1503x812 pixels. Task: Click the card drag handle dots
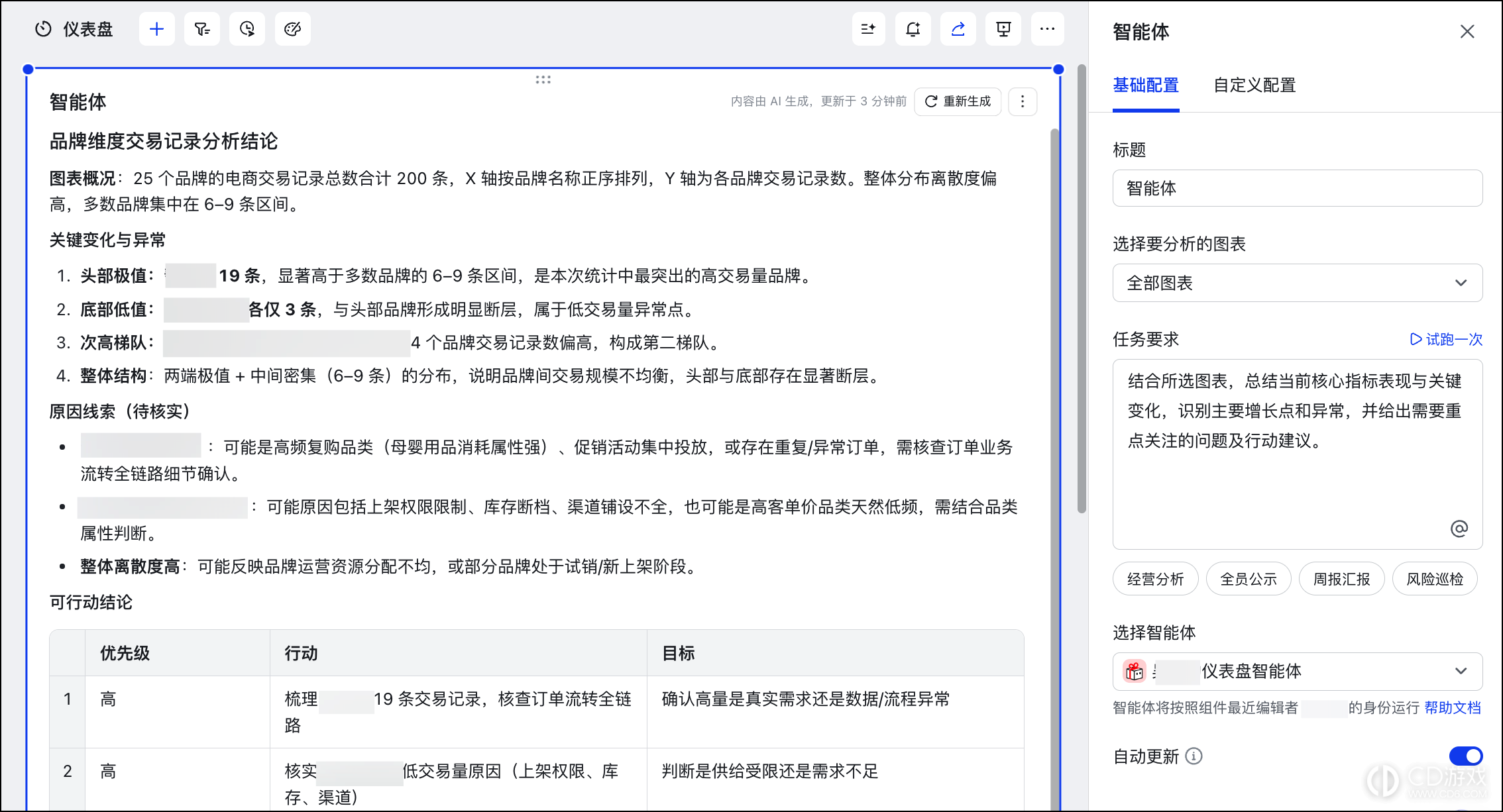[543, 79]
